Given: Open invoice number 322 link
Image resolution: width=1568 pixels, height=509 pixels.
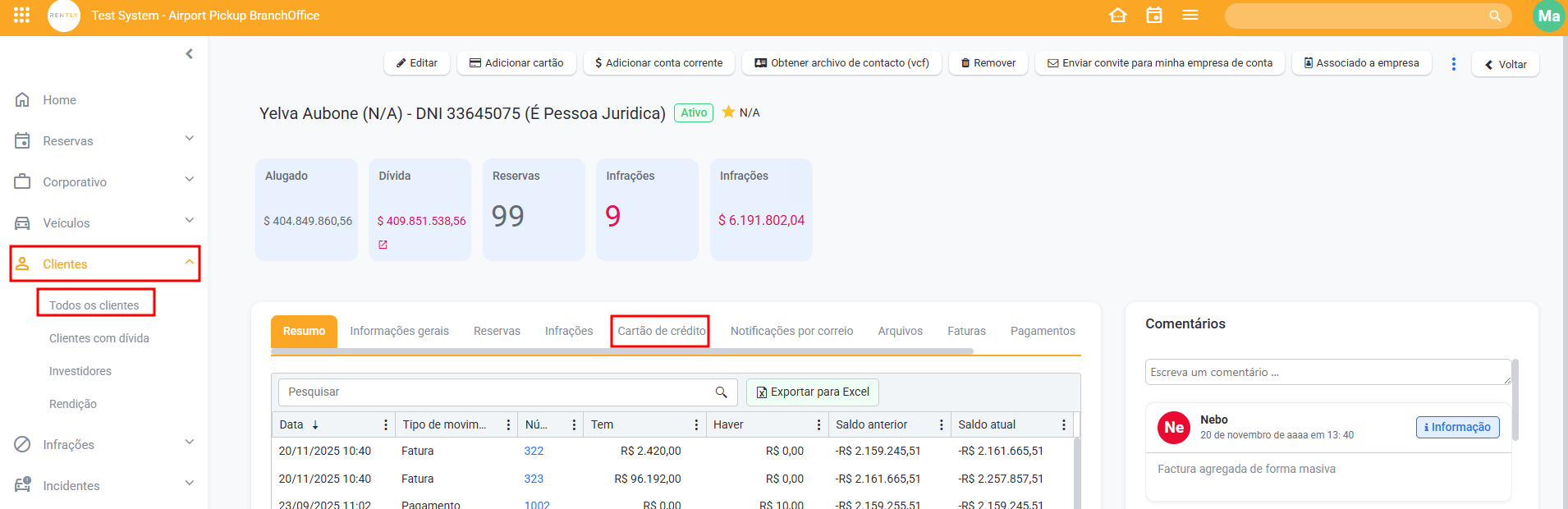Looking at the screenshot, I should point(534,451).
